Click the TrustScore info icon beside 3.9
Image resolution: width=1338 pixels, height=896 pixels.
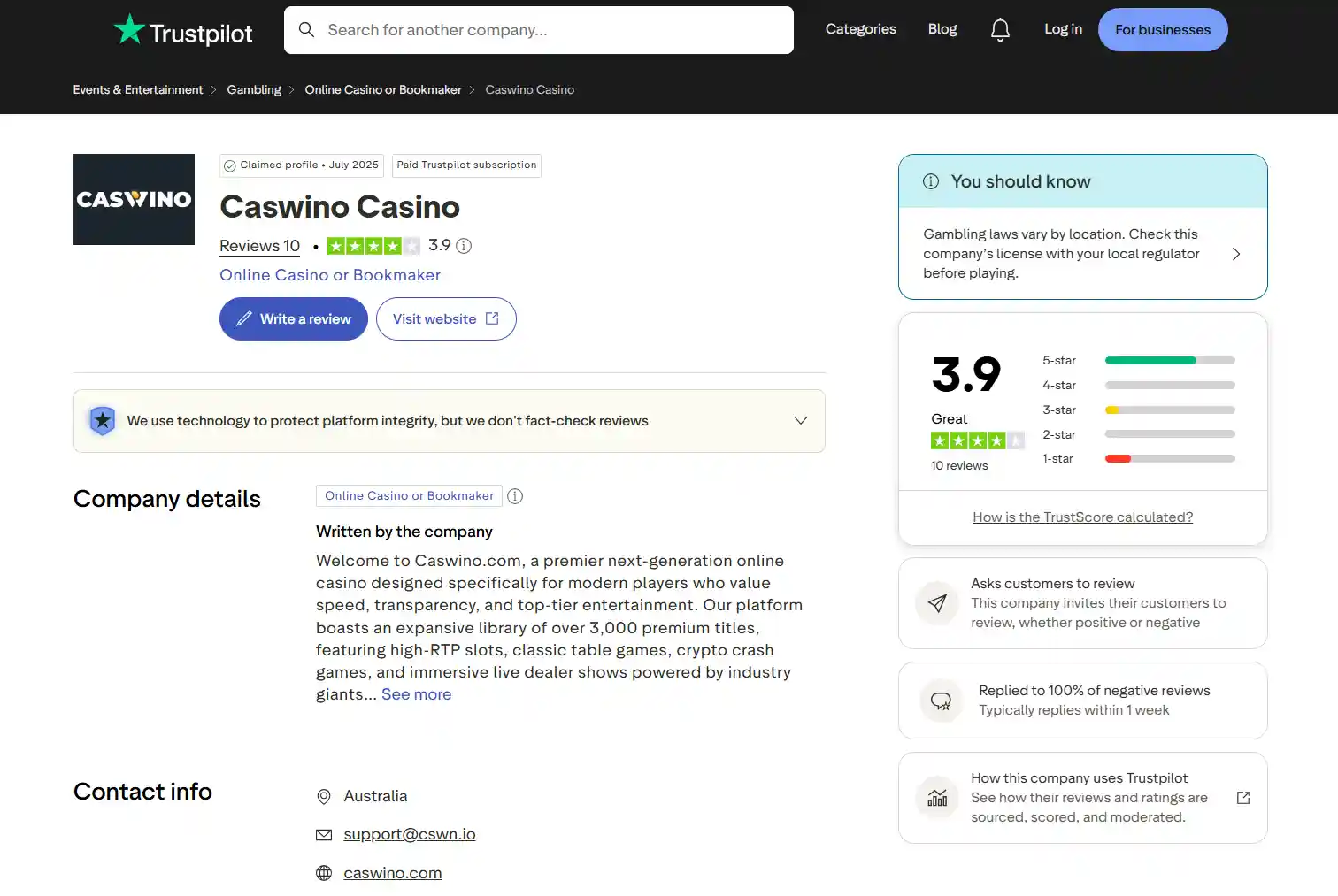[464, 246]
